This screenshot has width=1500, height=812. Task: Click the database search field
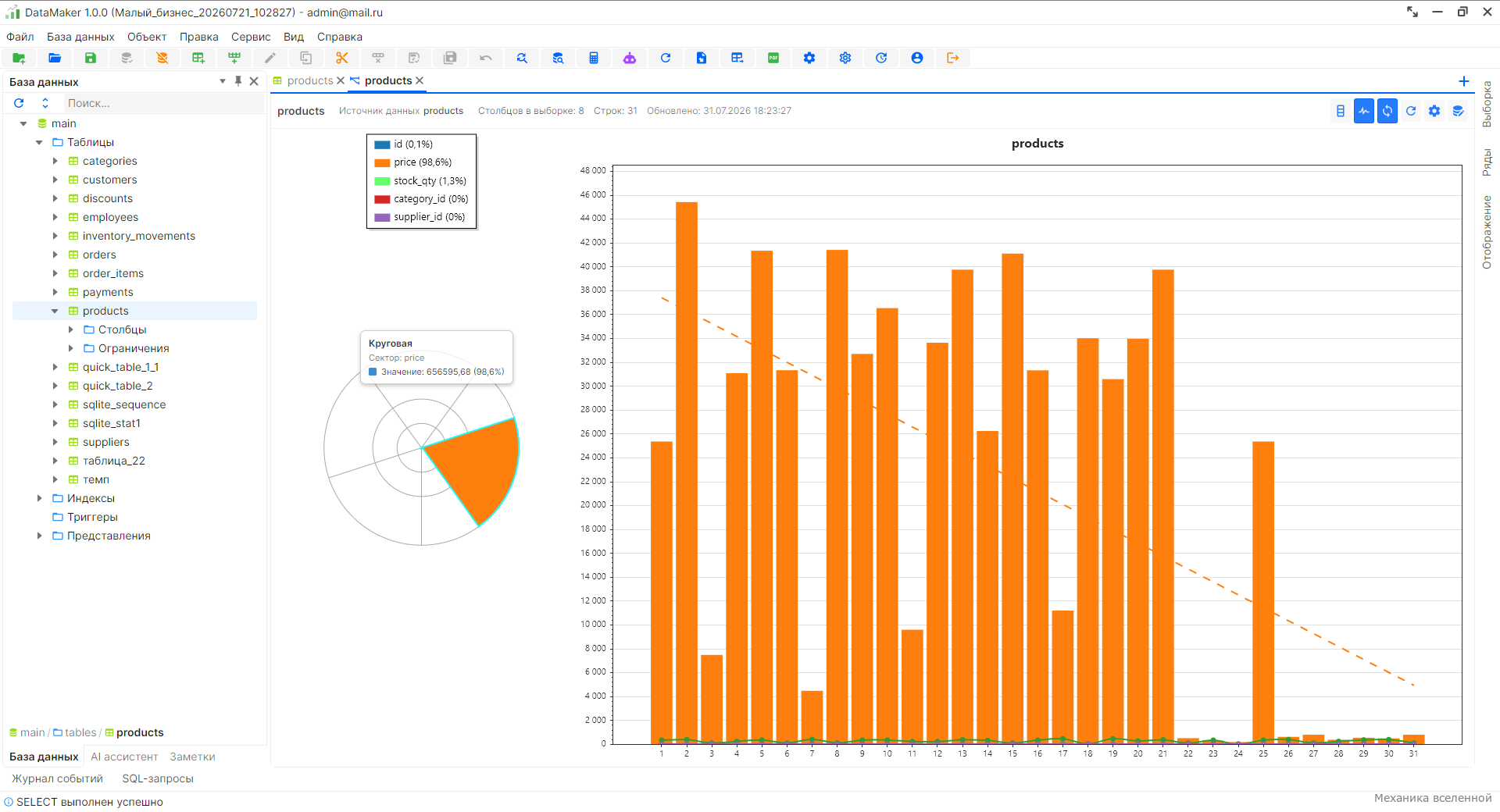click(162, 103)
